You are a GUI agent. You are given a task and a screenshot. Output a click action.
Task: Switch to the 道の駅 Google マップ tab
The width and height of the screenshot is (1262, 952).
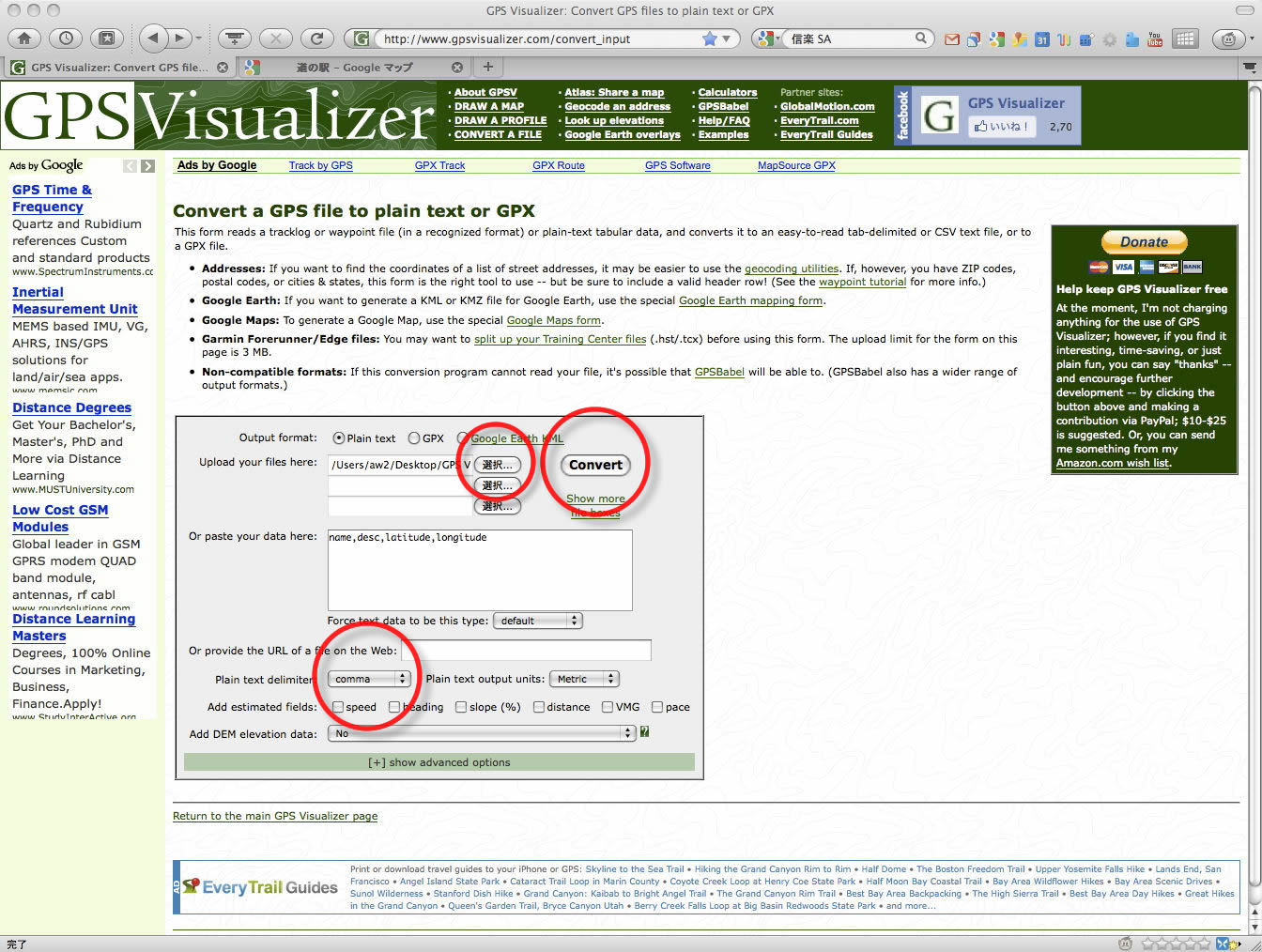click(353, 68)
